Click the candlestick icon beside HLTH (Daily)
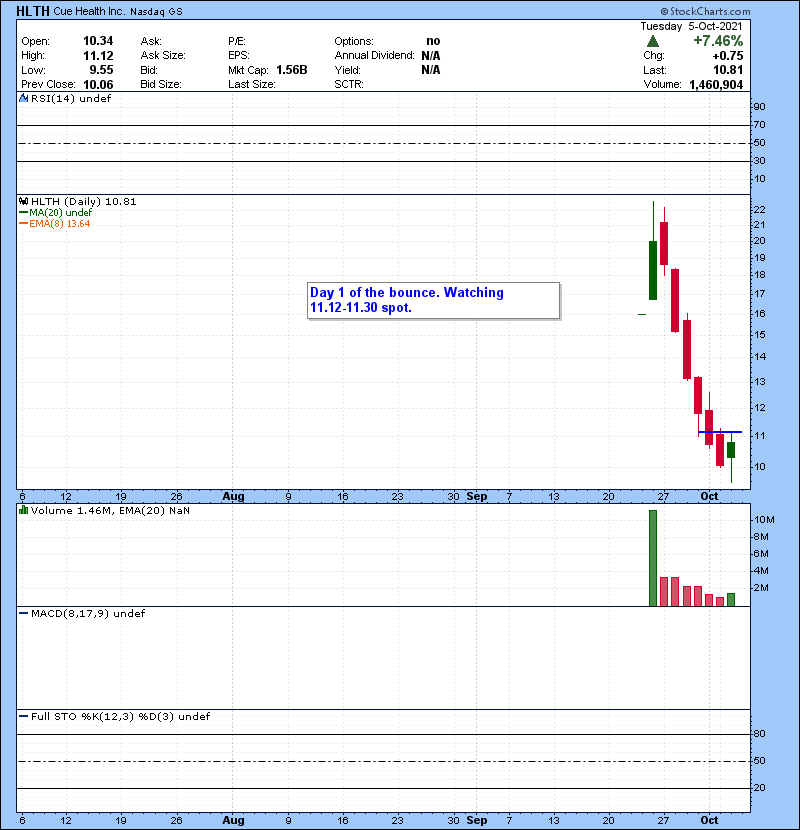The width and height of the screenshot is (800, 830). point(24,202)
